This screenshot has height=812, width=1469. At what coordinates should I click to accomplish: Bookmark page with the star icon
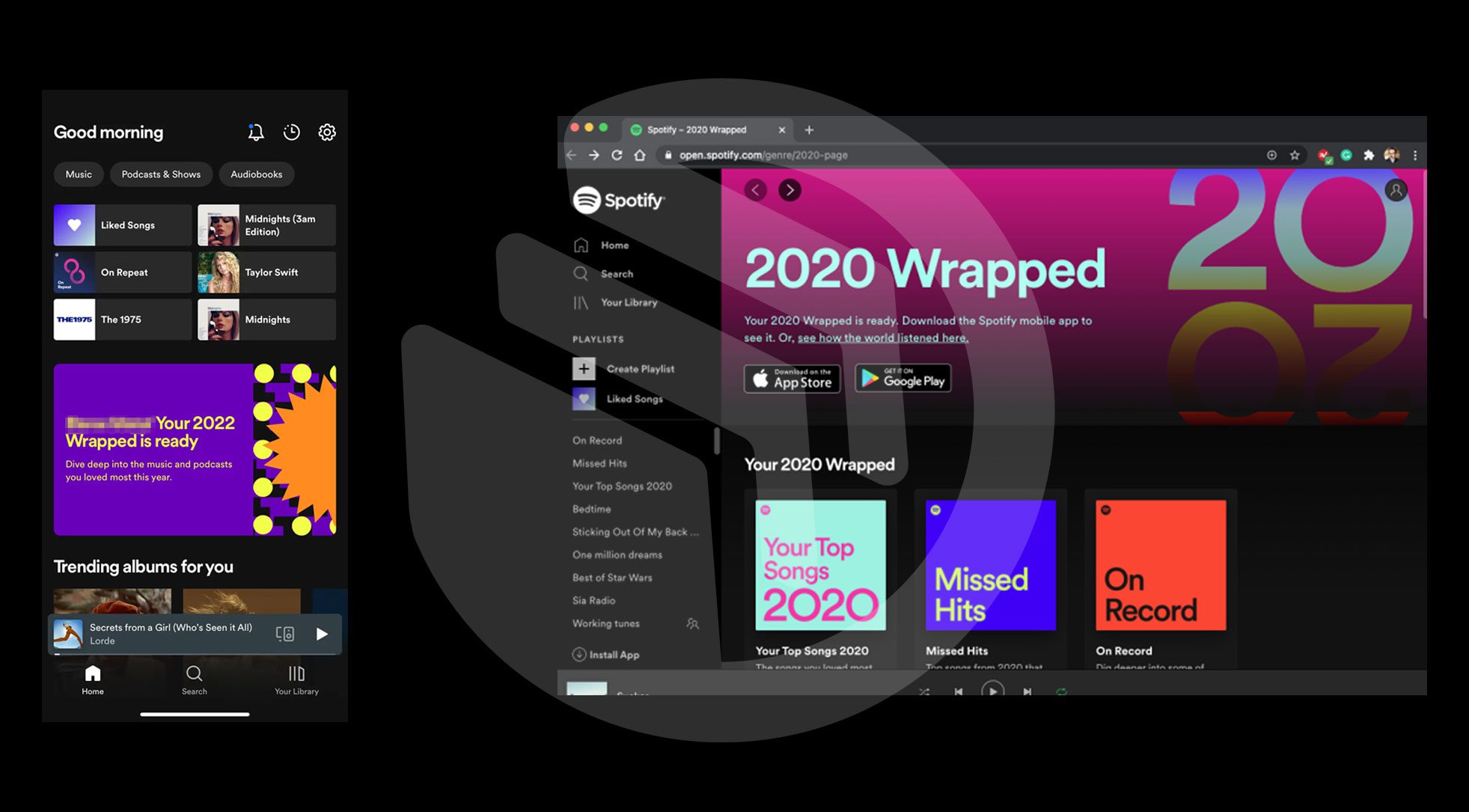coord(1295,155)
